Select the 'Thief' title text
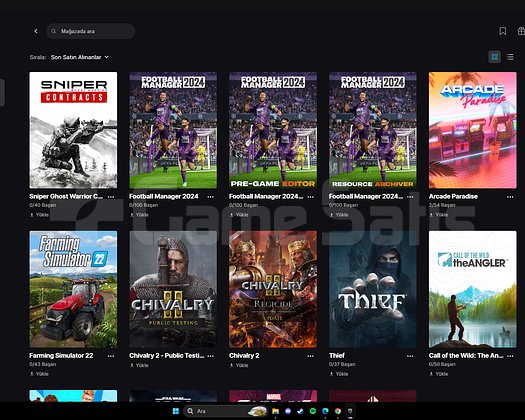 [x=337, y=356]
